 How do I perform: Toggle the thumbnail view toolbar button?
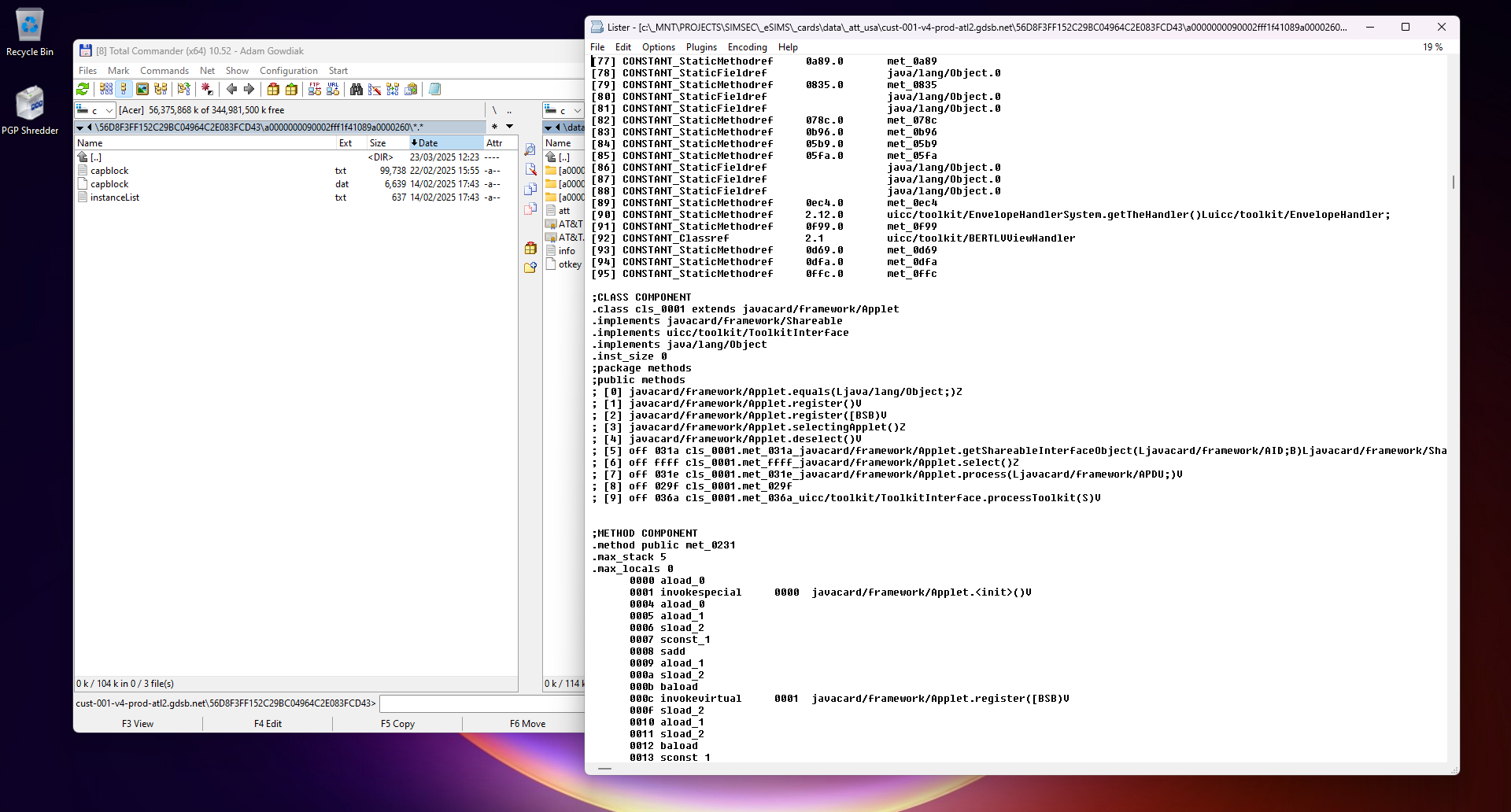[142, 90]
